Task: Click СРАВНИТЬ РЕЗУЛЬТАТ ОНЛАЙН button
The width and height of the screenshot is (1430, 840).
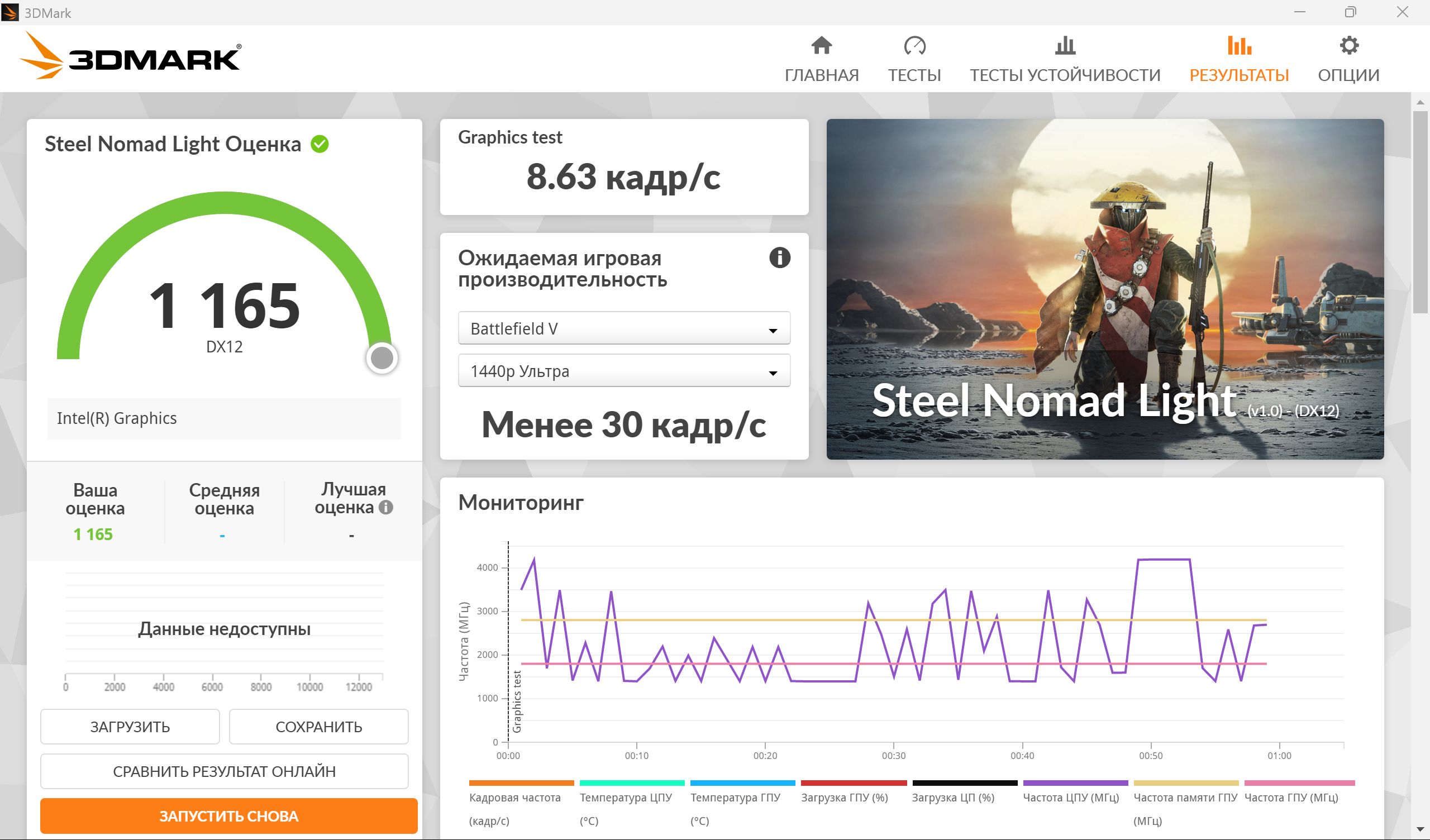Action: click(x=224, y=771)
